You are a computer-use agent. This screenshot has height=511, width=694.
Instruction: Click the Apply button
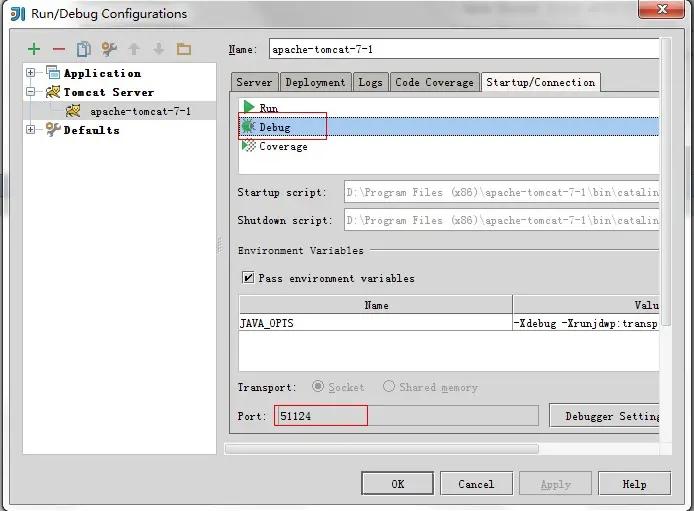coord(555,484)
